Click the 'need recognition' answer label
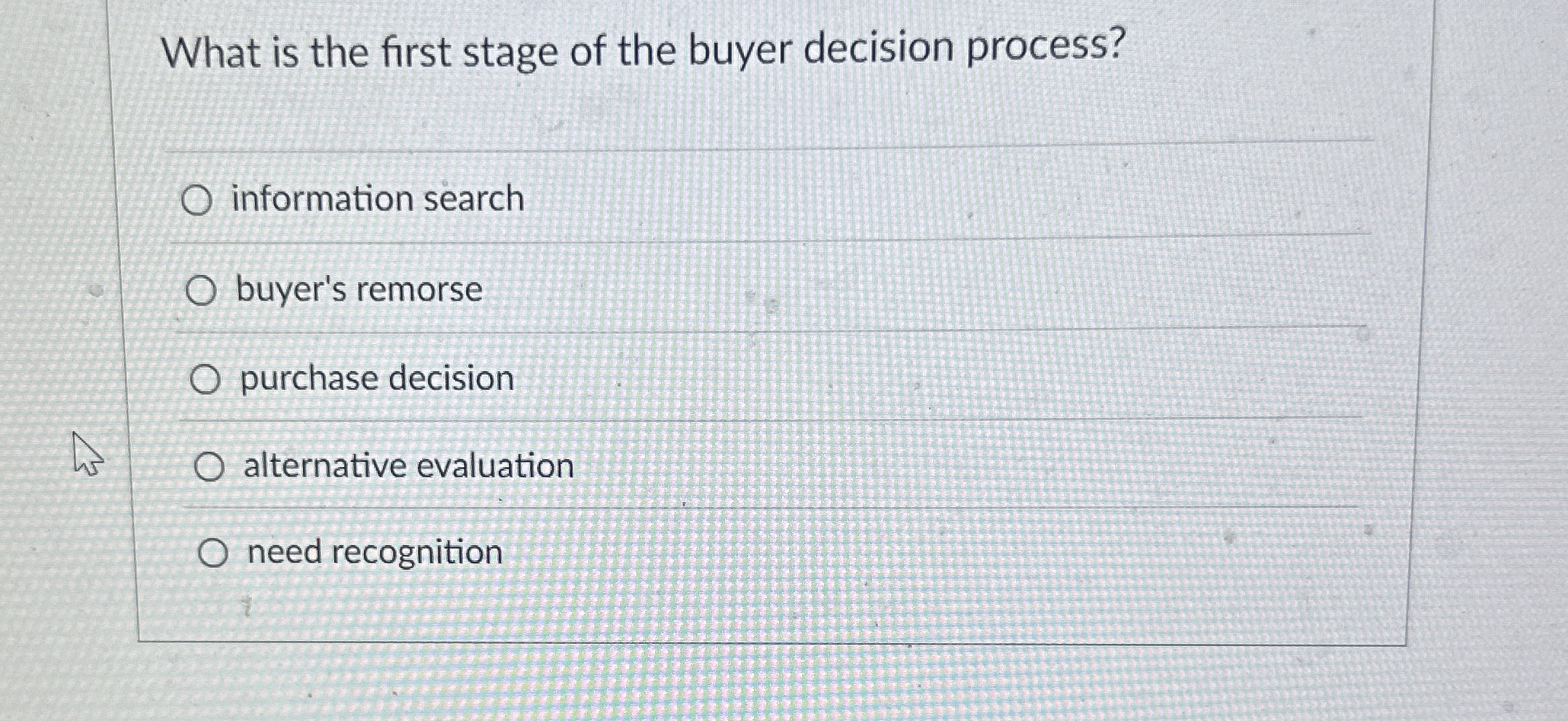This screenshot has height=721, width=1568. 376,552
